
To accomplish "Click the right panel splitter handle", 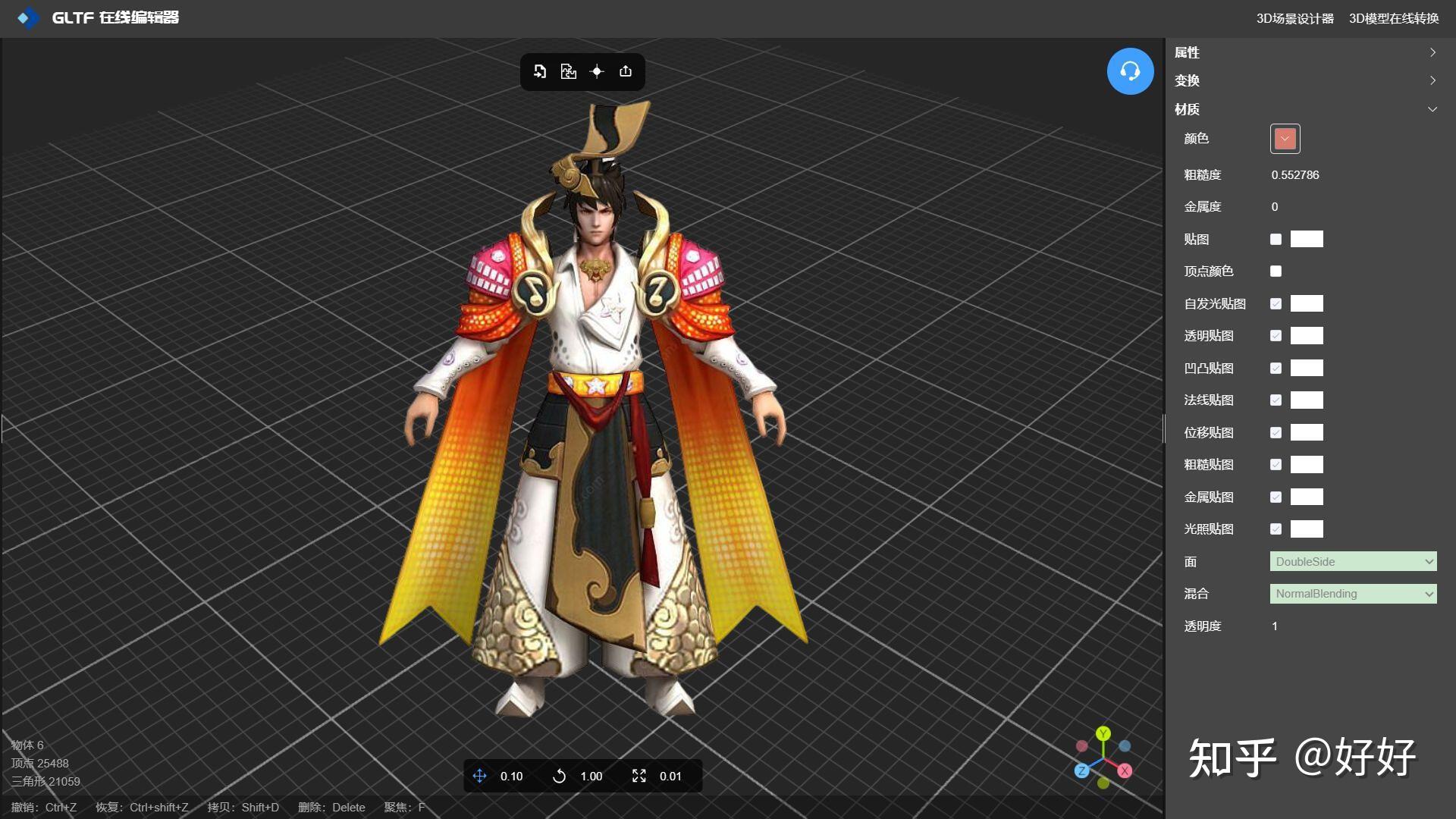I will pos(1164,428).
